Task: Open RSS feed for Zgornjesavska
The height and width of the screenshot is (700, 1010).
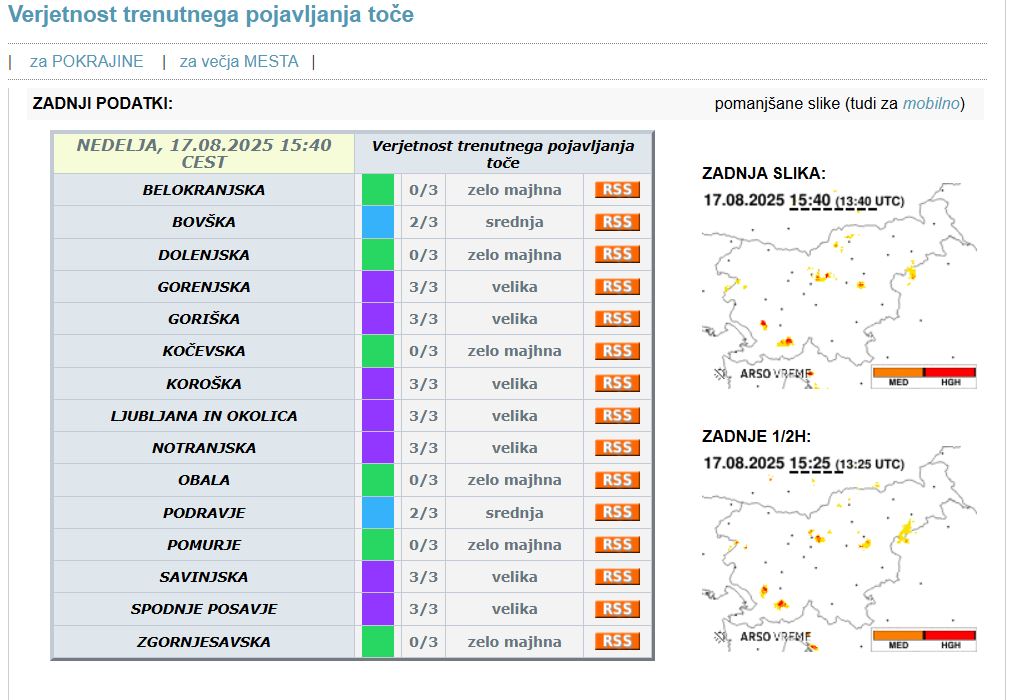Action: point(617,641)
